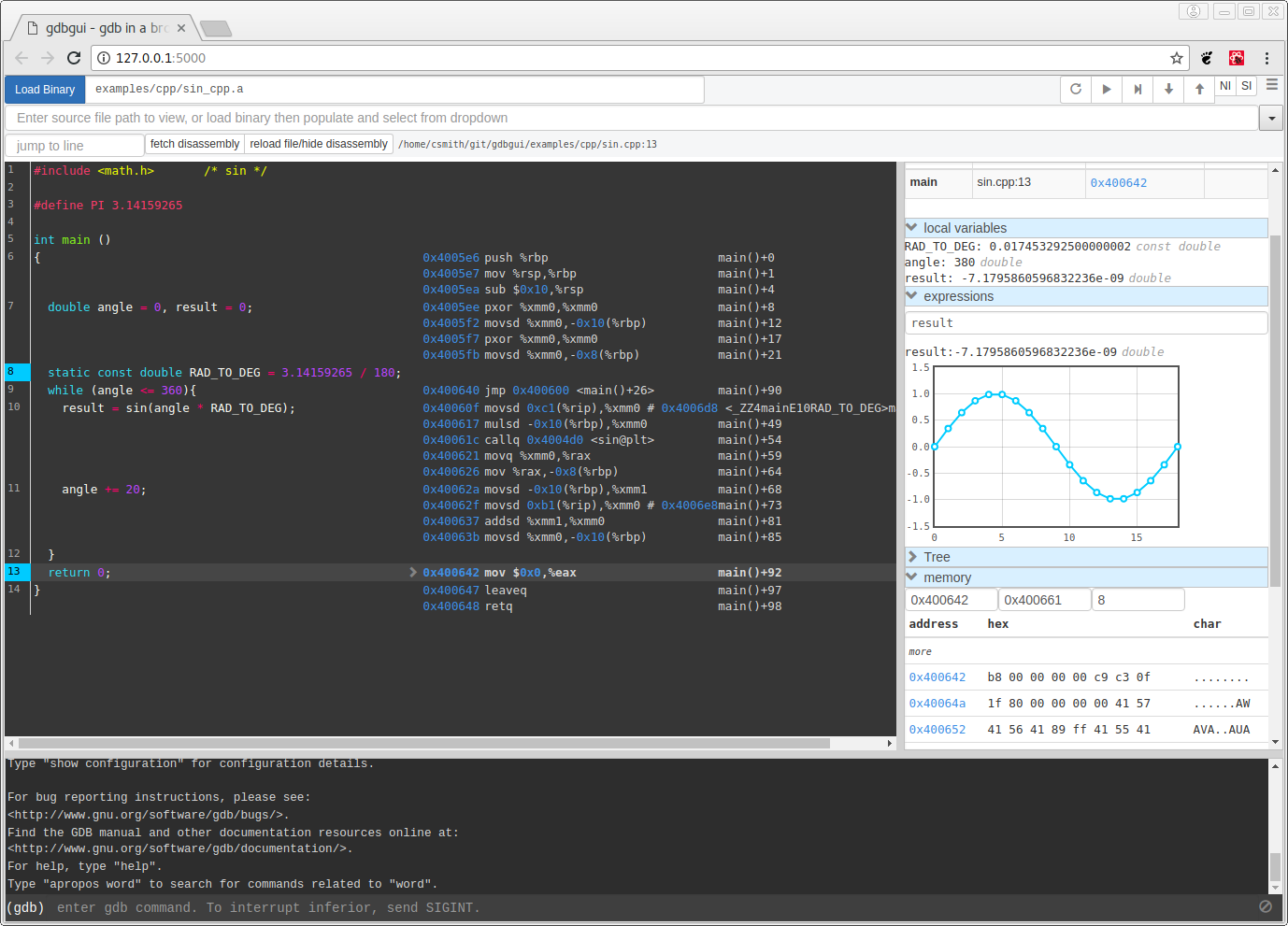The image size is (1288, 926).
Task: Click the step into down-arrow icon
Action: (x=1167, y=88)
